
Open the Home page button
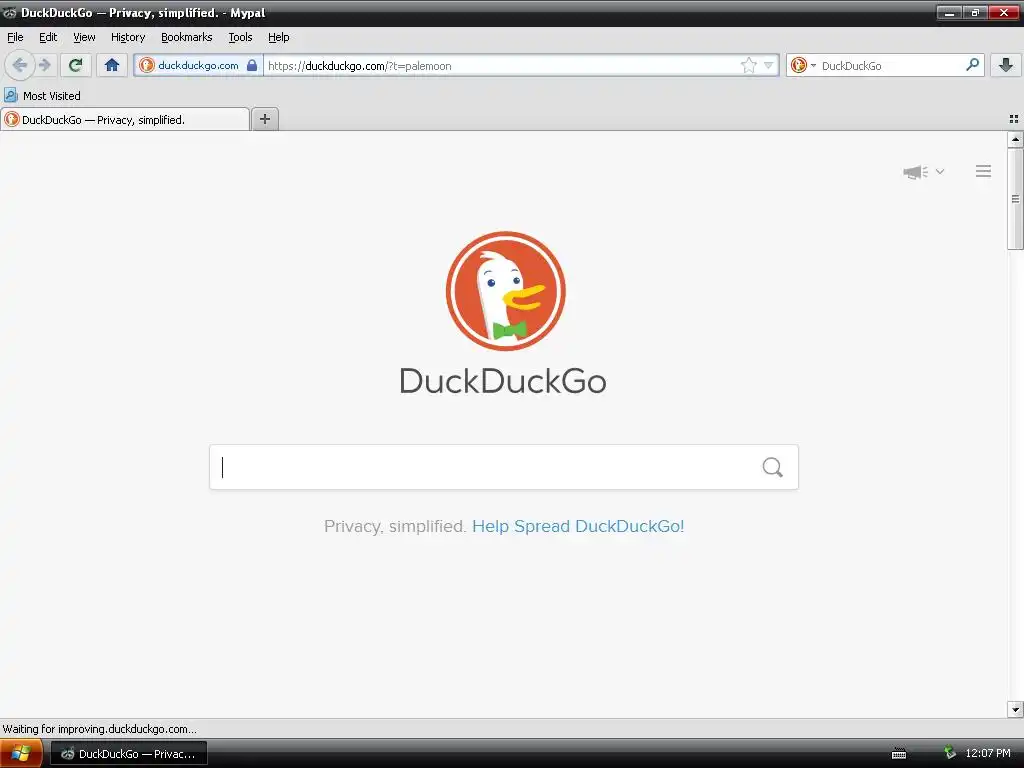tap(112, 65)
